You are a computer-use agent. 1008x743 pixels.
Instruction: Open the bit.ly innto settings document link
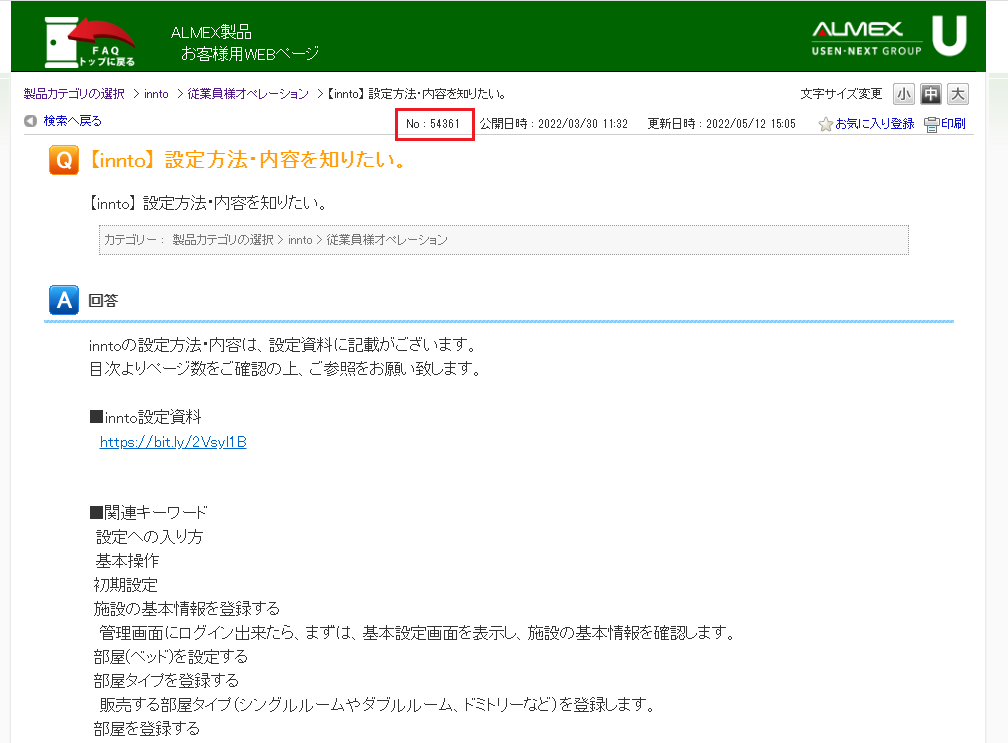click(173, 442)
